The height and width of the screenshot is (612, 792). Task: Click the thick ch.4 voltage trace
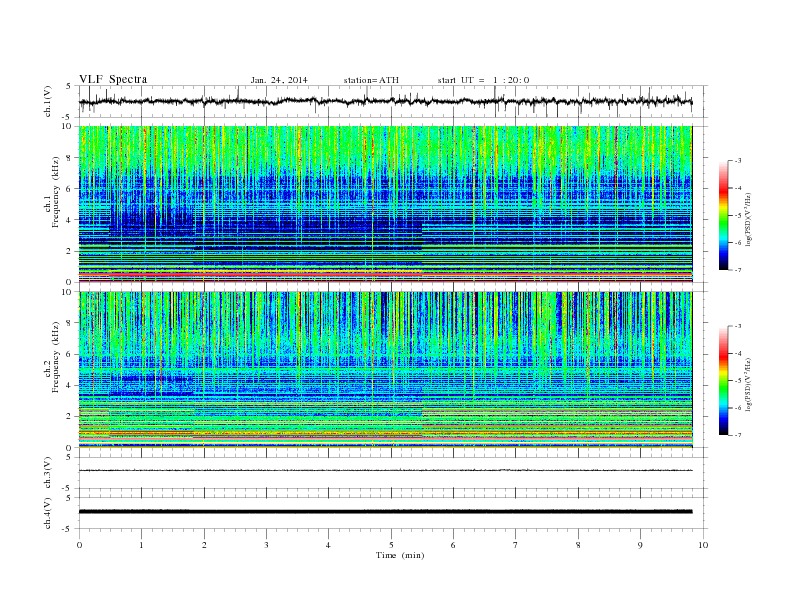[385, 512]
